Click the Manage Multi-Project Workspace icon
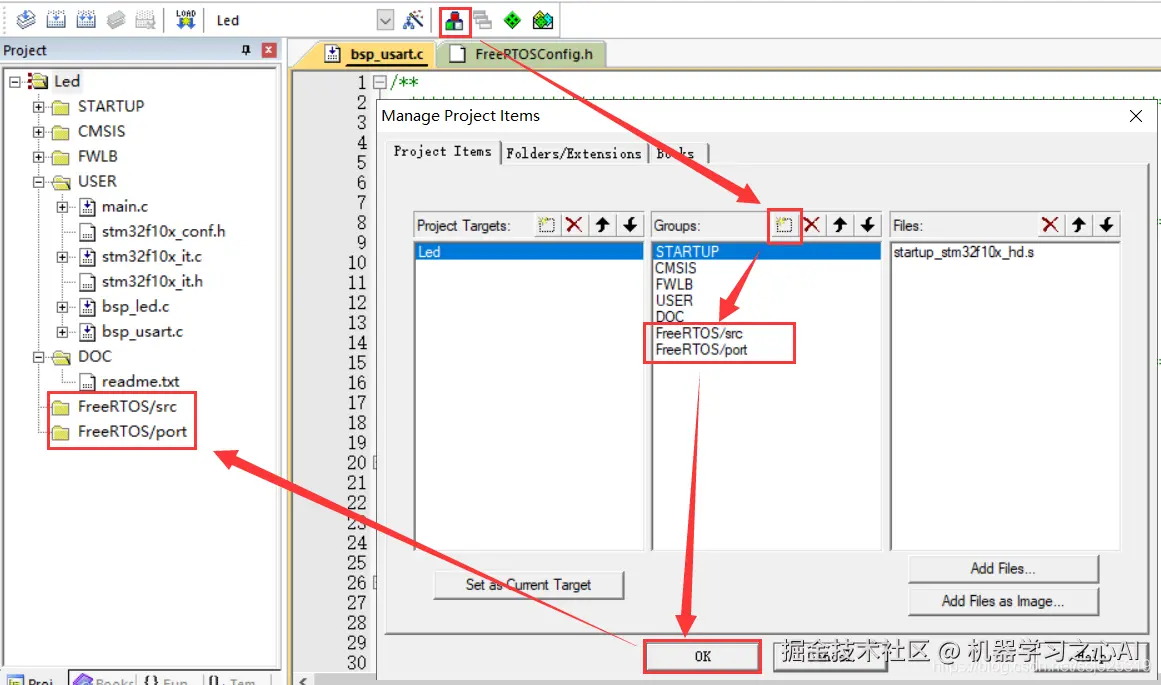The width and height of the screenshot is (1161, 685). click(483, 20)
